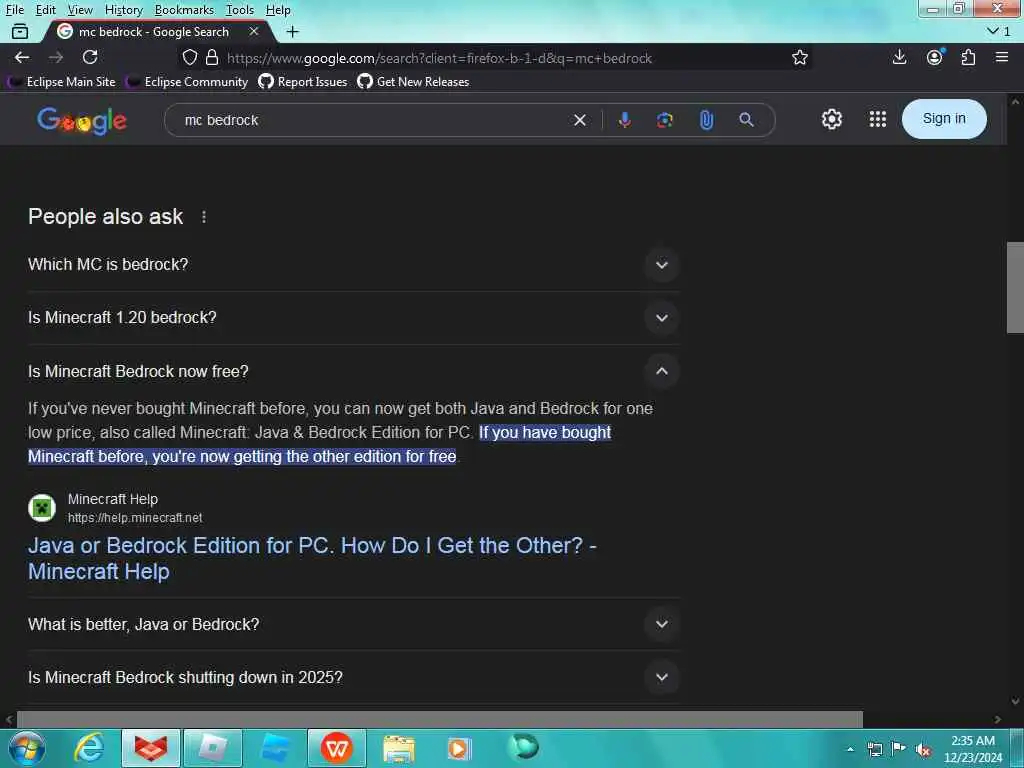Sign in to Google account
This screenshot has width=1024, height=768.
coord(944,119)
